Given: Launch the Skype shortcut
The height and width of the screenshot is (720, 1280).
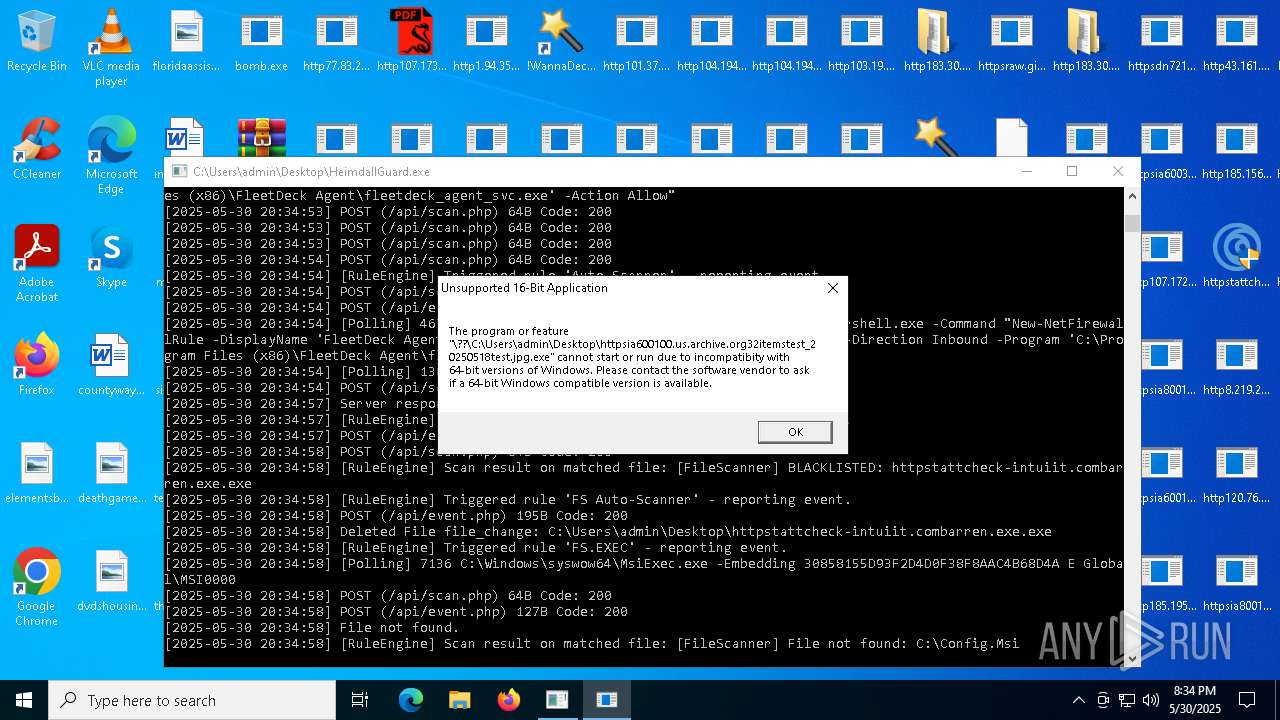Looking at the screenshot, I should pos(111,258).
